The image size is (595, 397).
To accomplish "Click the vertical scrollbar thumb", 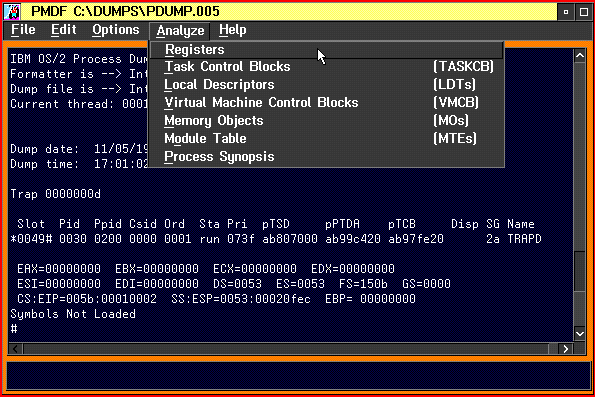I will [x=579, y=272].
